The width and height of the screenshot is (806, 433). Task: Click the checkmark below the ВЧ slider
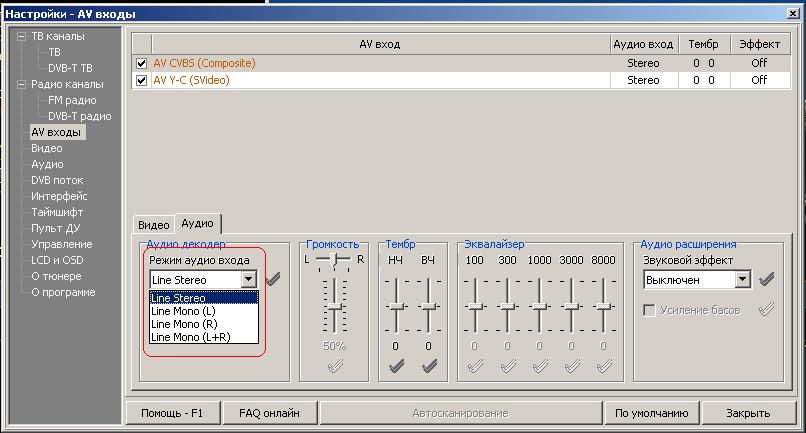428,366
